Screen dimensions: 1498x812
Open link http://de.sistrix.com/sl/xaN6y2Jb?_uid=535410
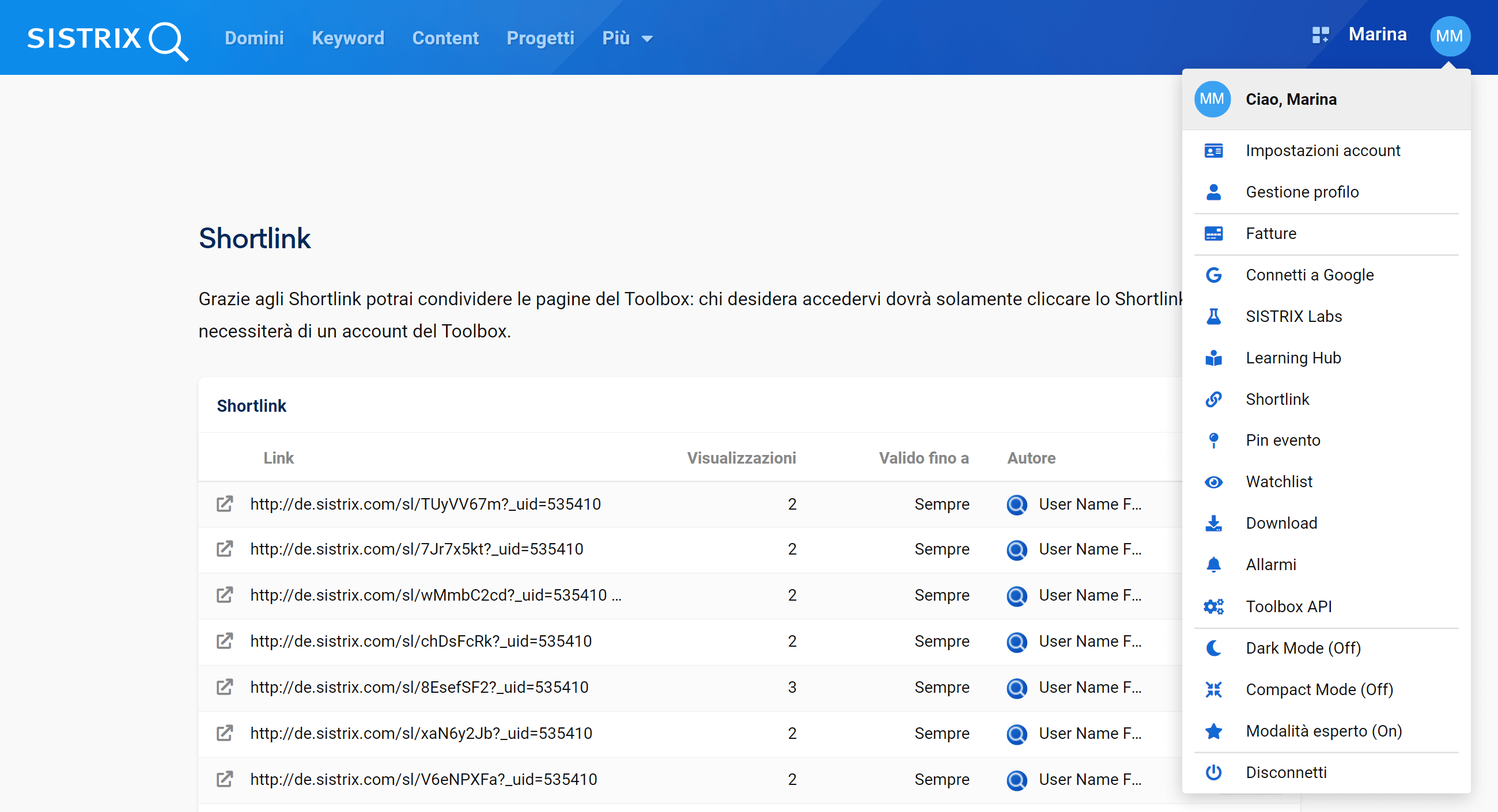click(421, 734)
